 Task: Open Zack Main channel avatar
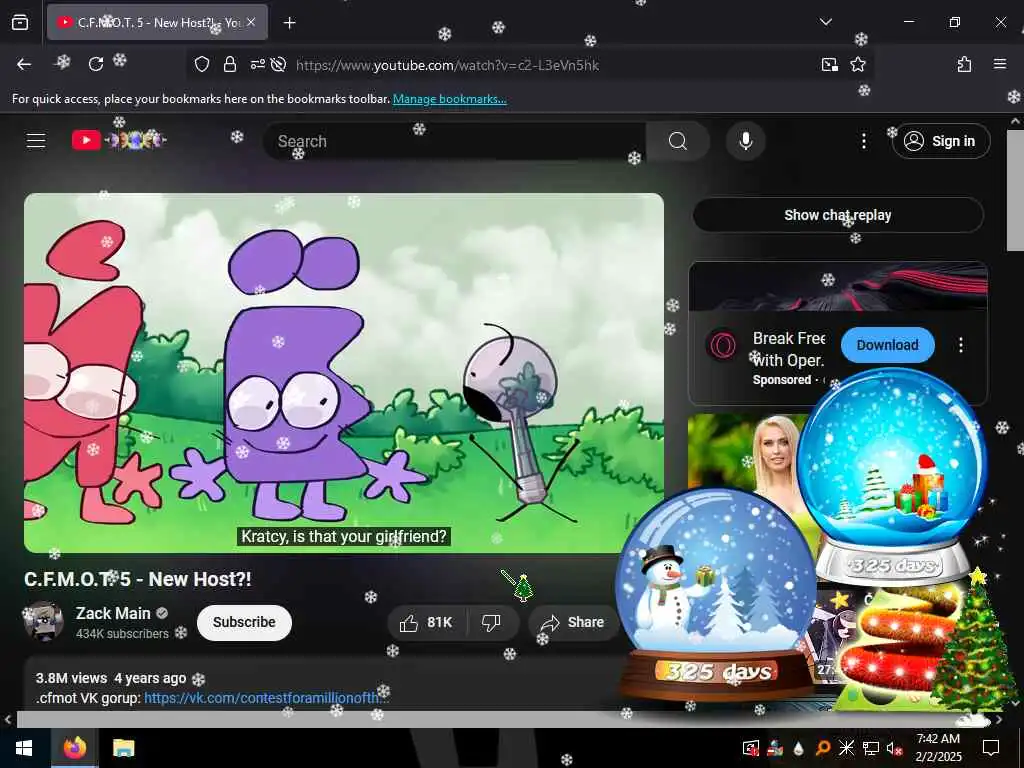pyautogui.click(x=44, y=621)
